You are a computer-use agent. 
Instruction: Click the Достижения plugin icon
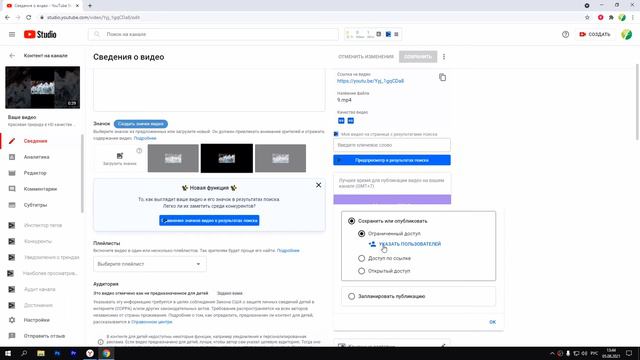(11, 305)
